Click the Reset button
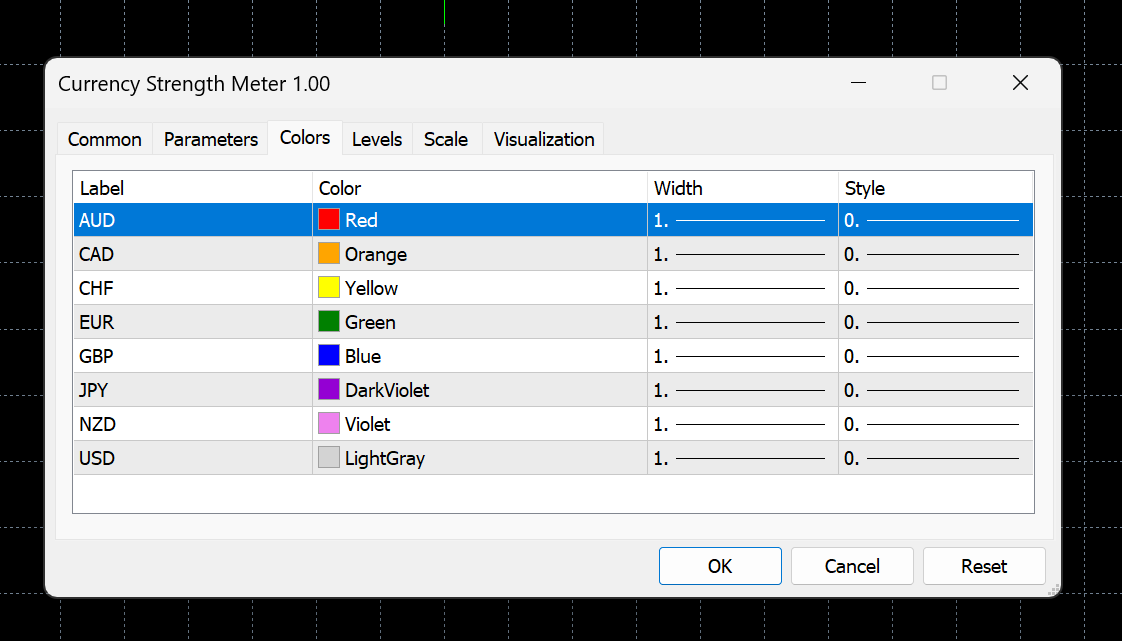Image resolution: width=1122 pixels, height=641 pixels. point(983,566)
